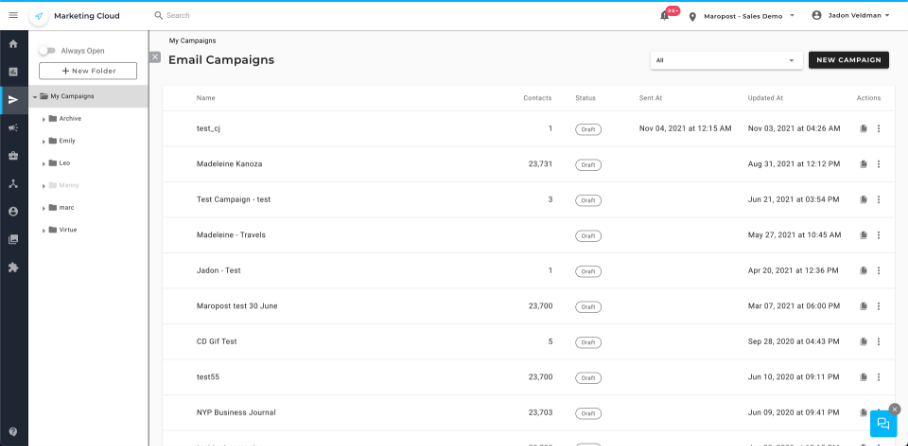Open more actions for Madeleine Kanoza
908x446 pixels.
878,164
